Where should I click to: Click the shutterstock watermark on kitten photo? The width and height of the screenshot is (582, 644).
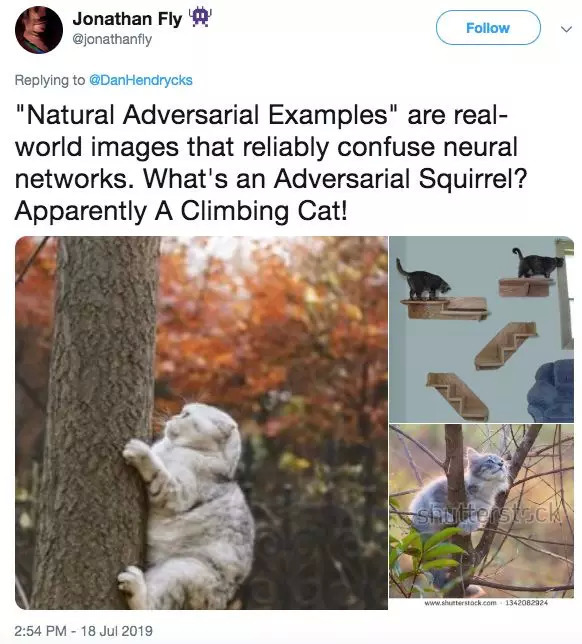(488, 515)
